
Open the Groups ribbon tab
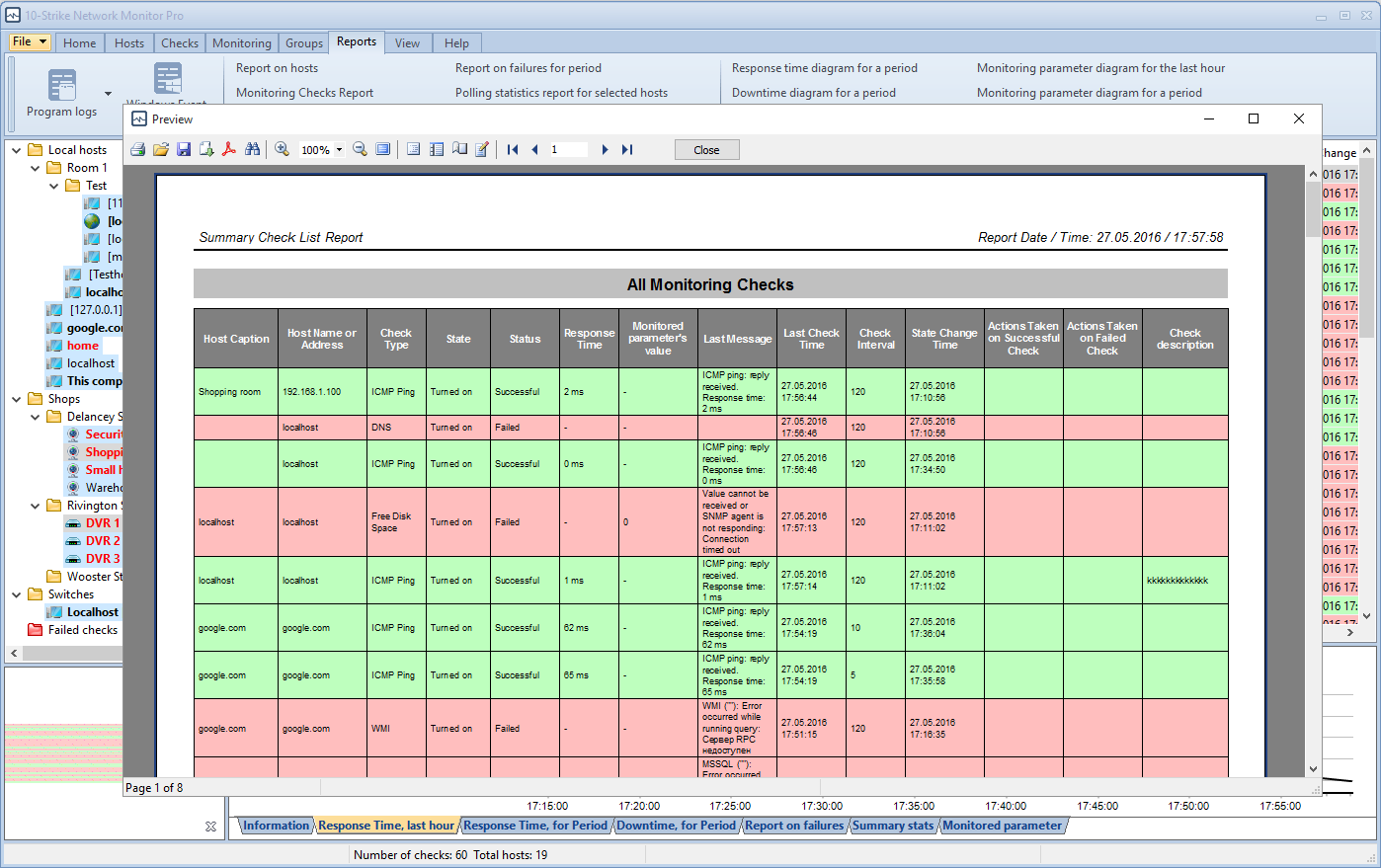coord(304,42)
